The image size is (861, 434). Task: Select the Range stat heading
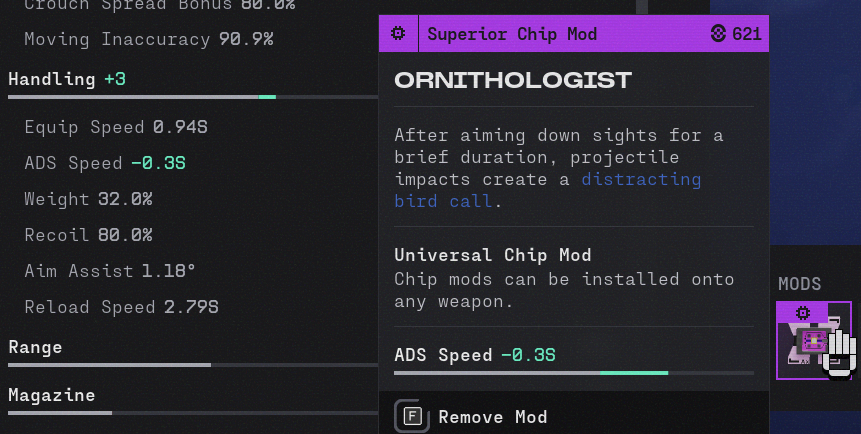[35, 347]
